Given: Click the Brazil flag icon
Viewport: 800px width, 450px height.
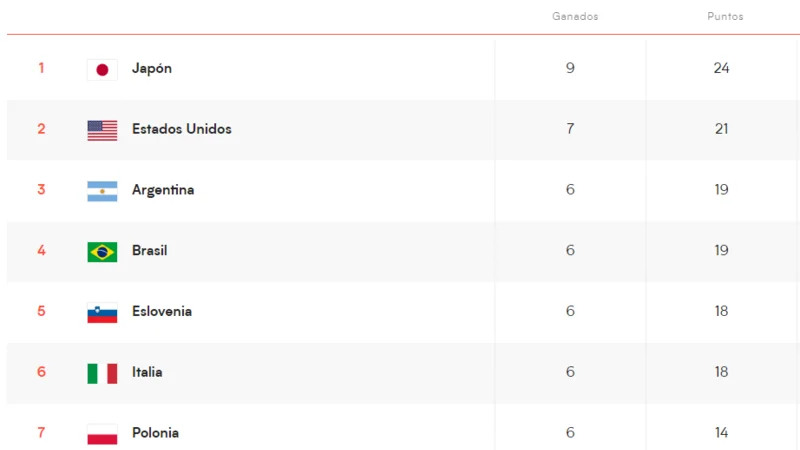Looking at the screenshot, I should click(102, 252).
